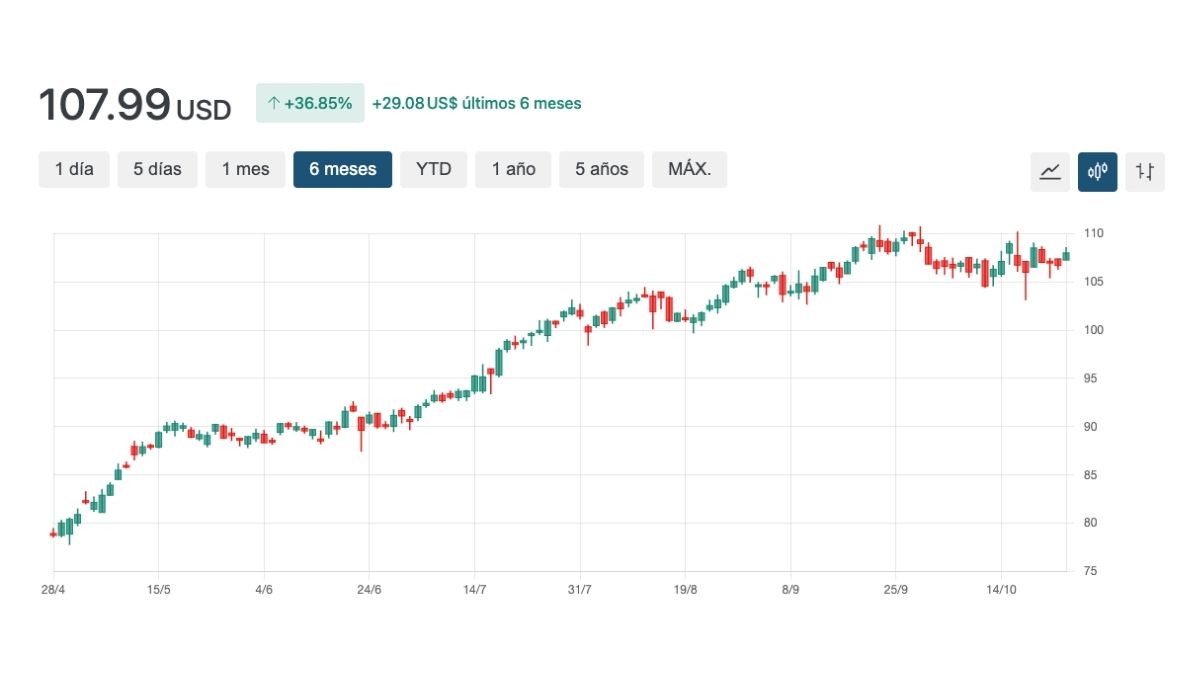Viewport: 1200px width, 675px height.
Task: Display the 5 años history
Action: coord(601,169)
